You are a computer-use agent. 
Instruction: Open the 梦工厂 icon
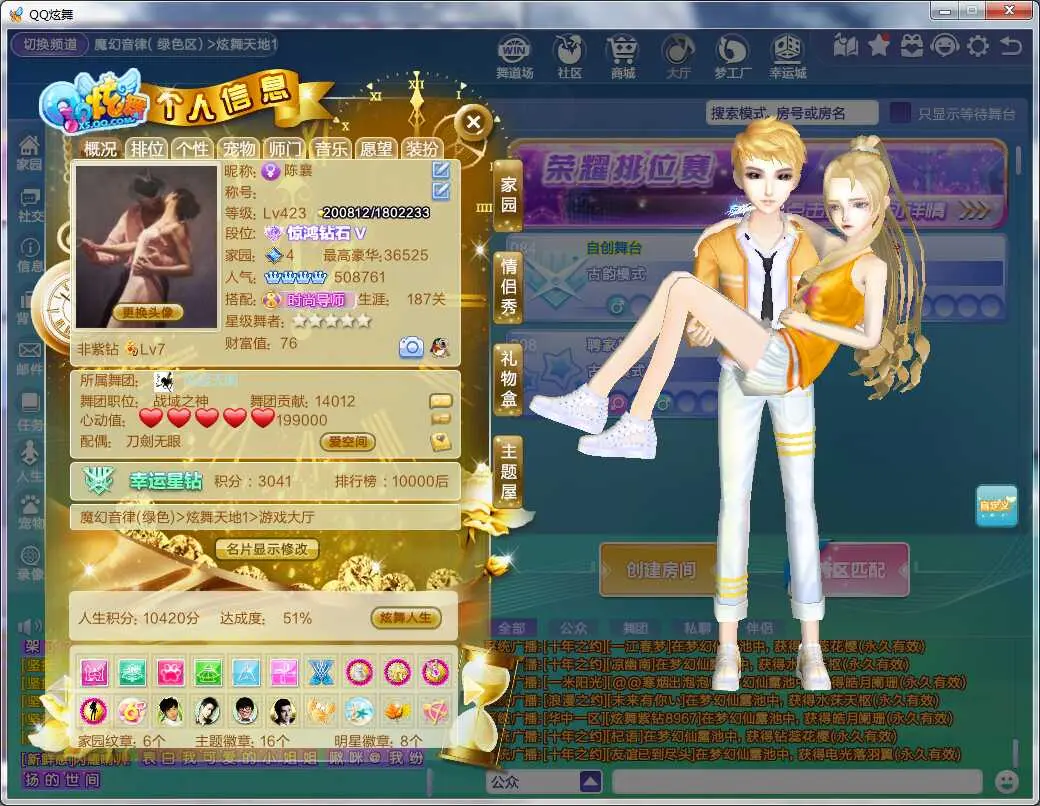732,56
